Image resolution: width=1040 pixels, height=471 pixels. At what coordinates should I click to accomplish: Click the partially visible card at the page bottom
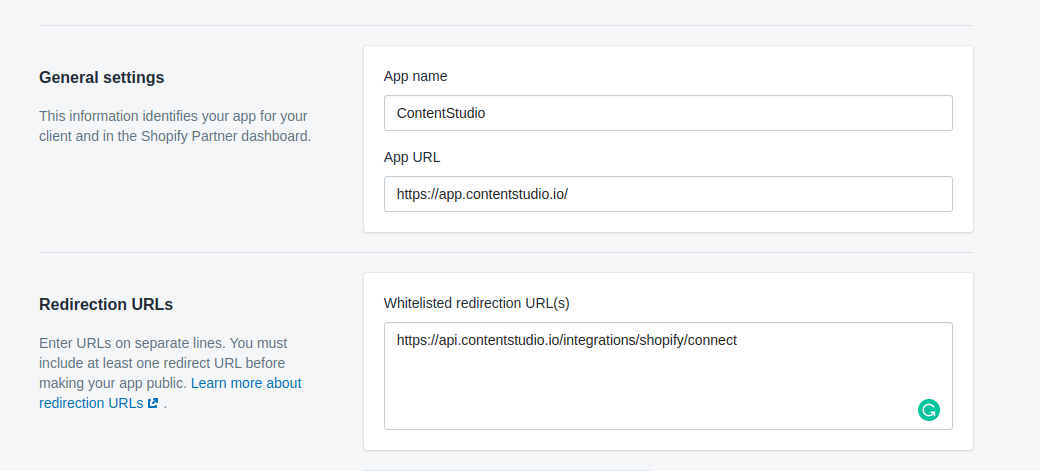point(506,470)
